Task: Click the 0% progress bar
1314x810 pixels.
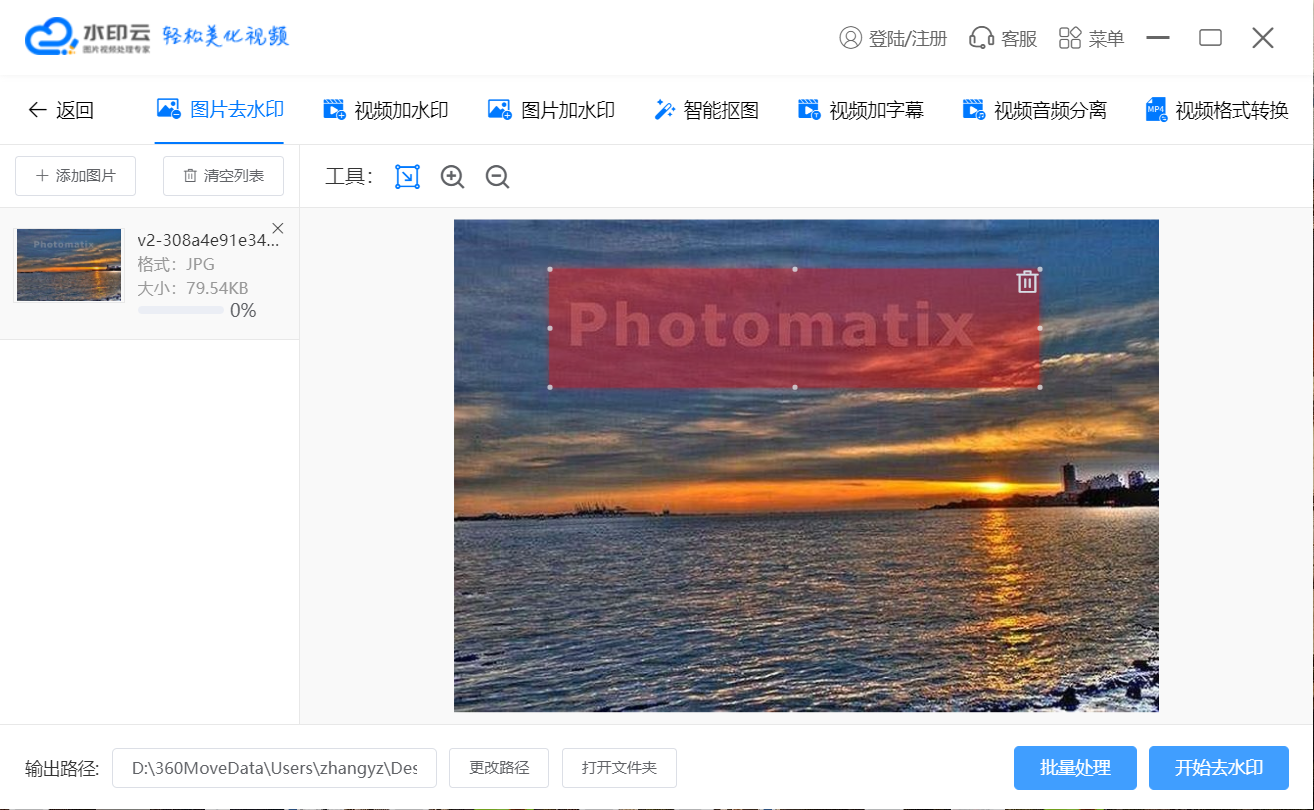Action: [x=181, y=311]
